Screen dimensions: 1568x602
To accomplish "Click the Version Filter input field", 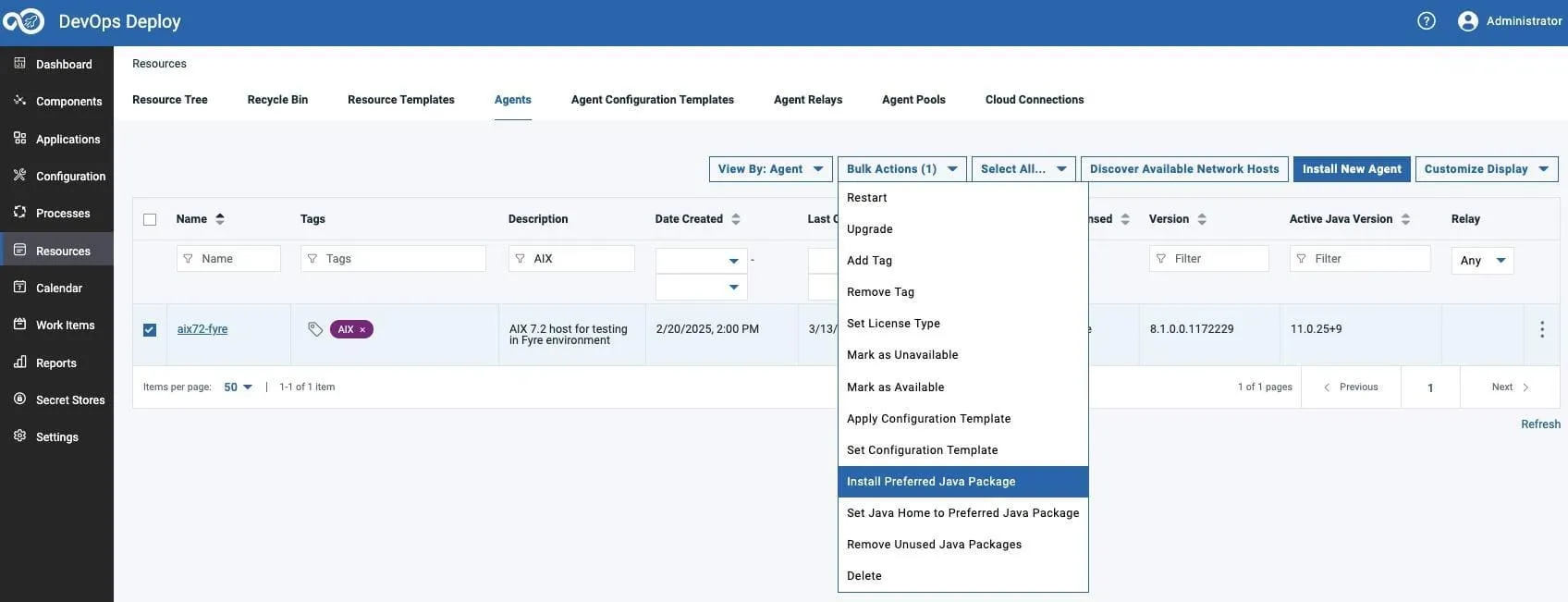I will (1209, 259).
